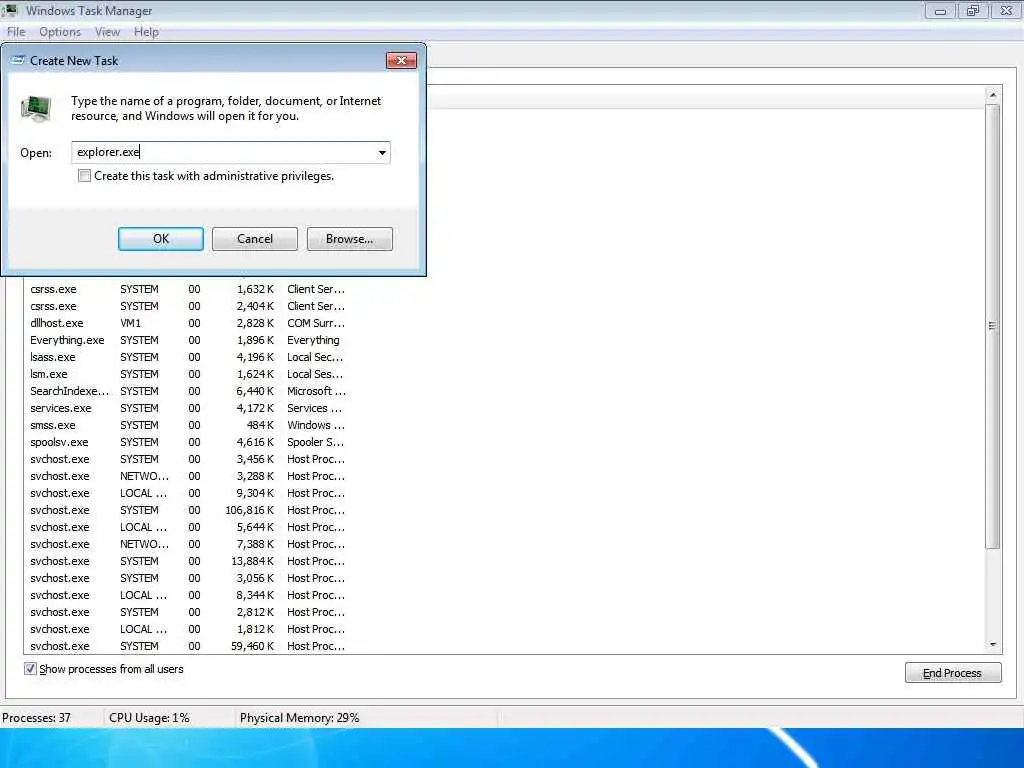Screen dimensions: 1024x768
Task: Select svchost.exe using 59,460 K memory
Action: [x=187, y=646]
